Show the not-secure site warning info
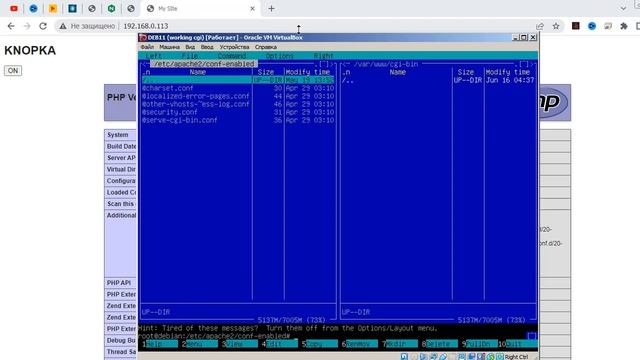The width and height of the screenshot is (640, 360). pyautogui.click(x=87, y=26)
